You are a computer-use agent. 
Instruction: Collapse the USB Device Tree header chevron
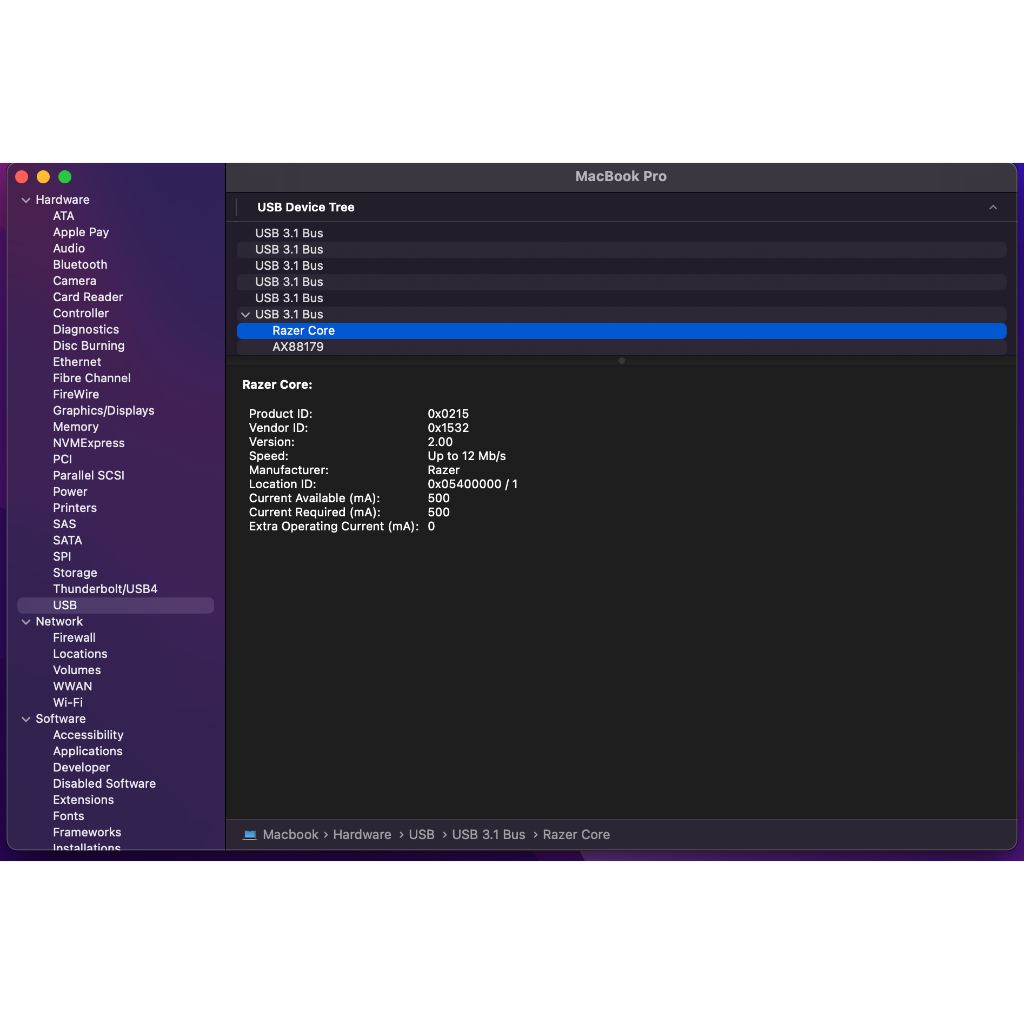(x=993, y=207)
